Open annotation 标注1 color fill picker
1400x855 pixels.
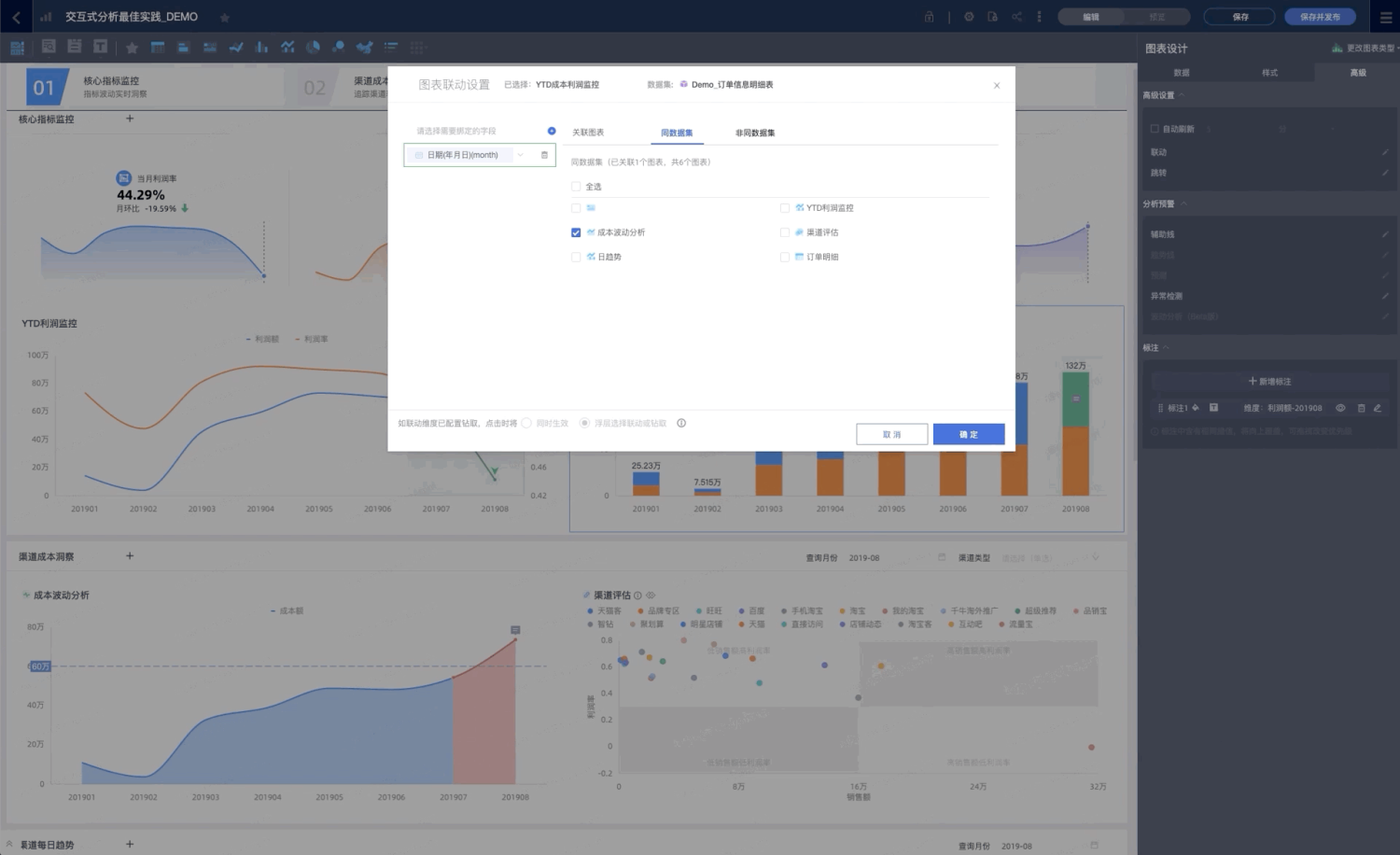(1196, 408)
